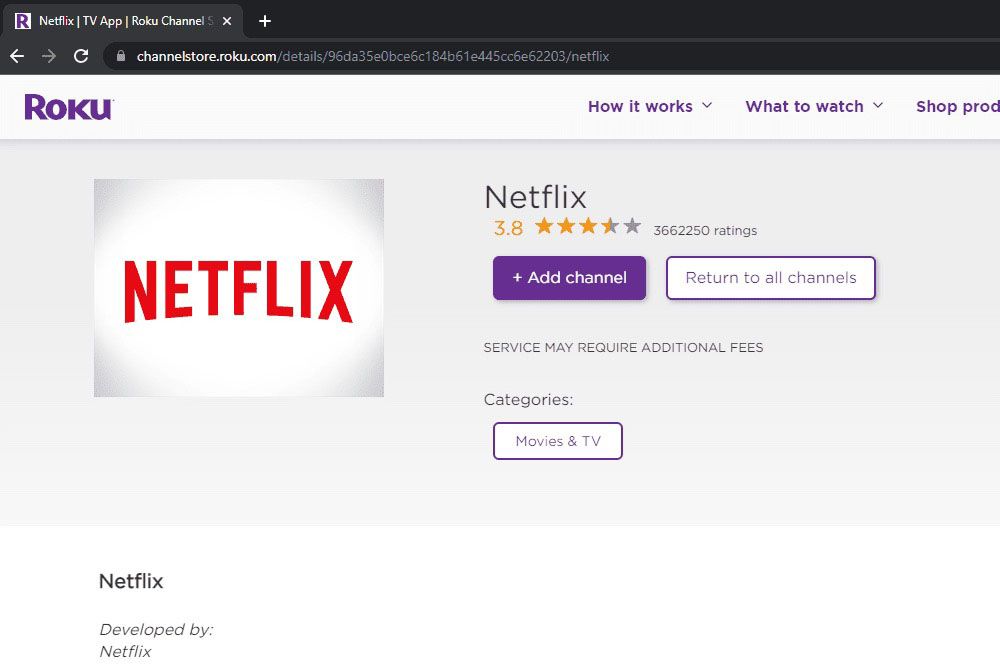Image resolution: width=1000 pixels, height=666 pixels.
Task: Click the + Add channel button
Action: click(569, 278)
